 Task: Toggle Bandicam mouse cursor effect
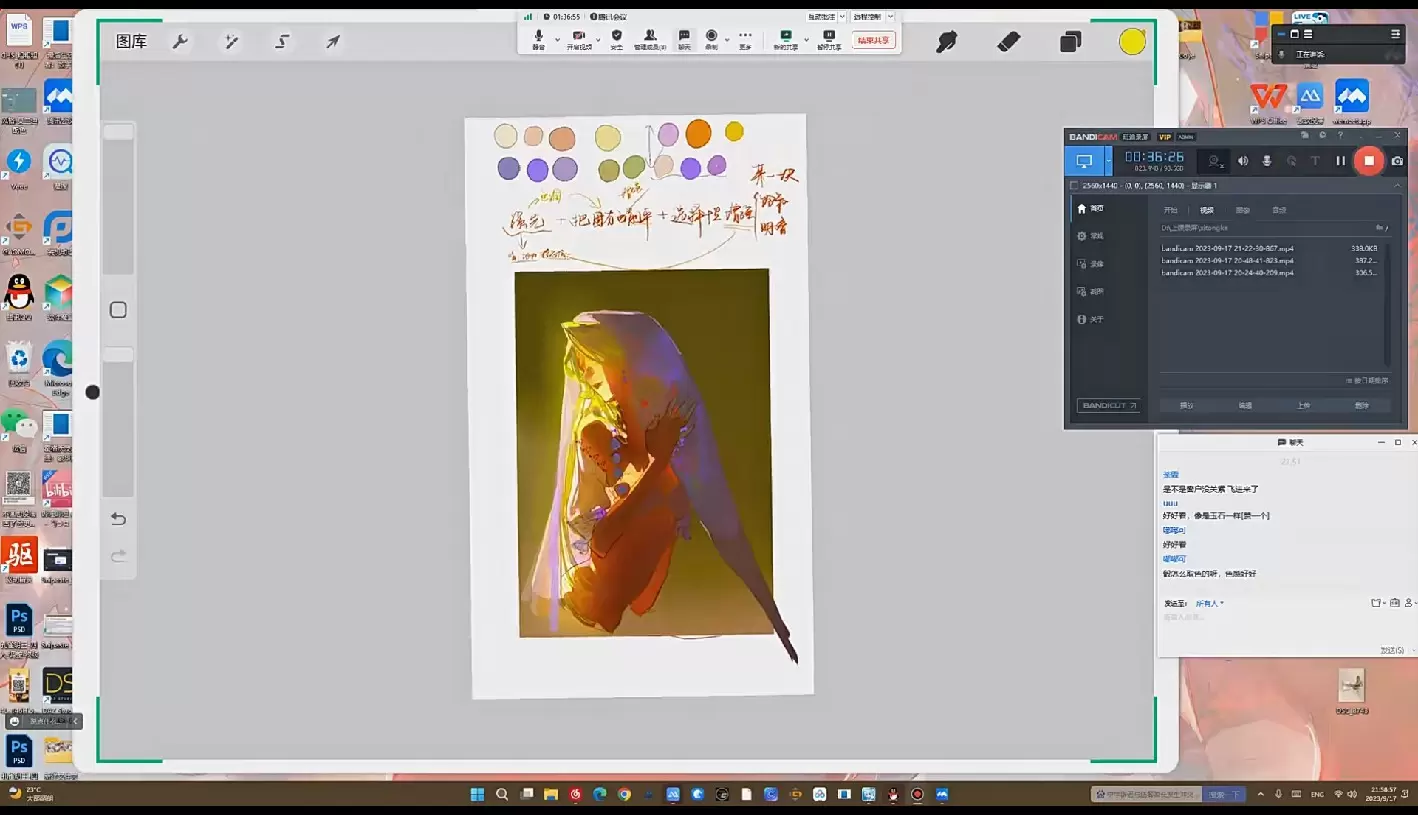pos(1291,161)
